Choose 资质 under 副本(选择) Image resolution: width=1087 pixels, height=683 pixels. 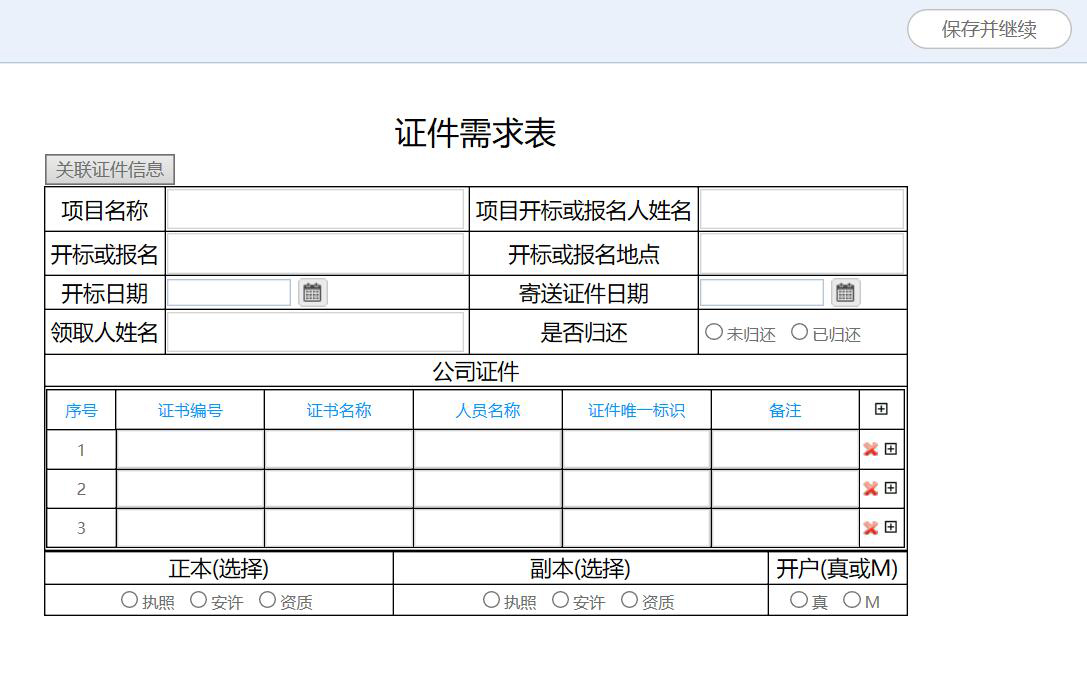click(629, 600)
